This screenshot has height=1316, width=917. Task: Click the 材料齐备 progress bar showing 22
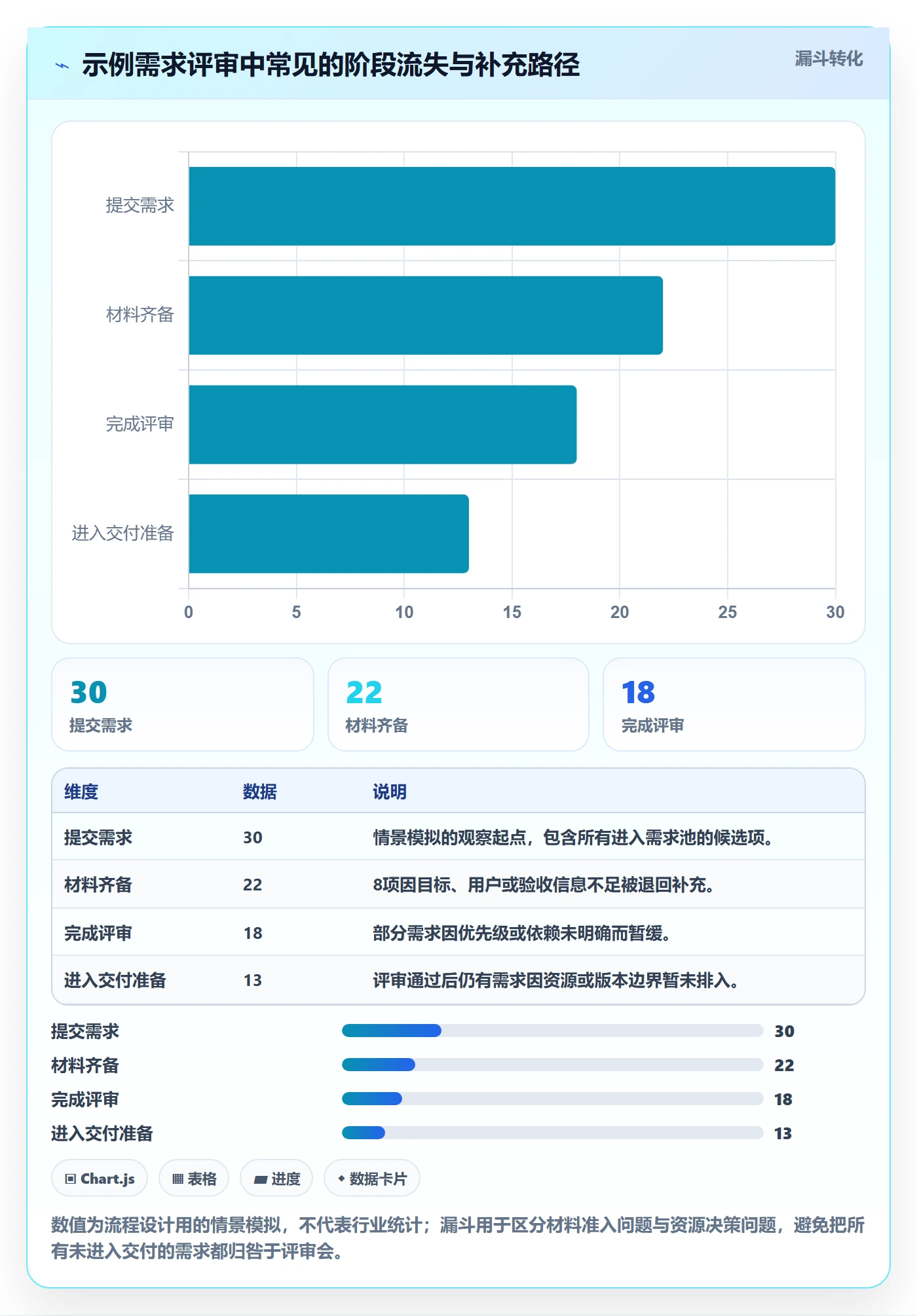552,1065
